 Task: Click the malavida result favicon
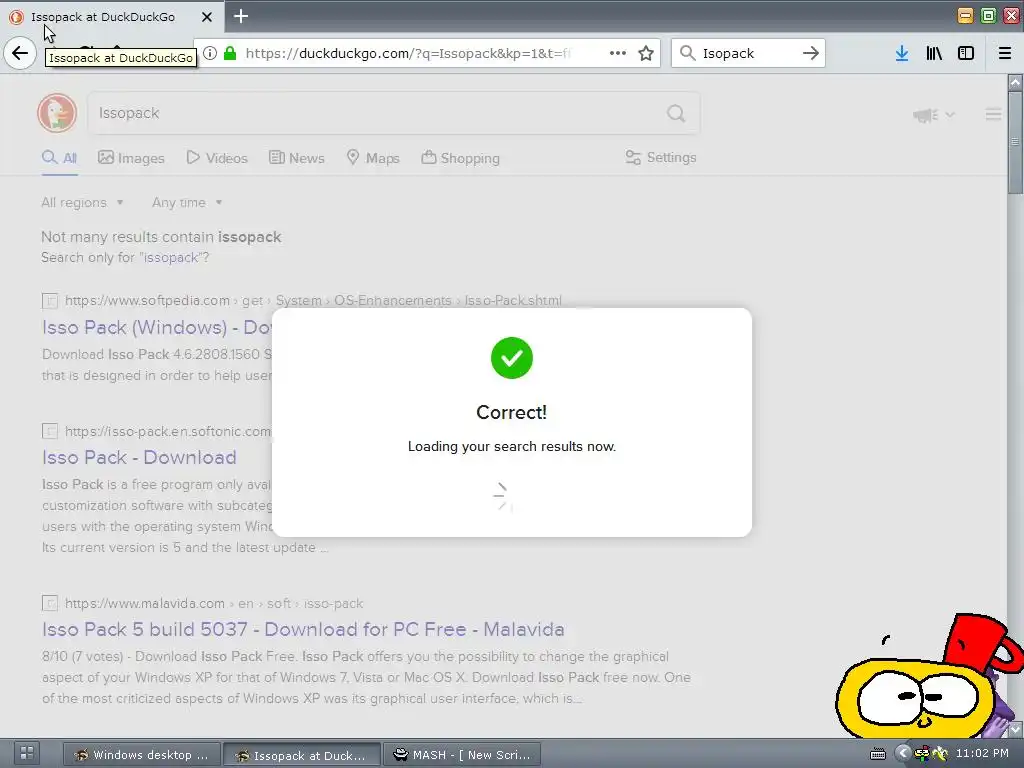click(50, 603)
